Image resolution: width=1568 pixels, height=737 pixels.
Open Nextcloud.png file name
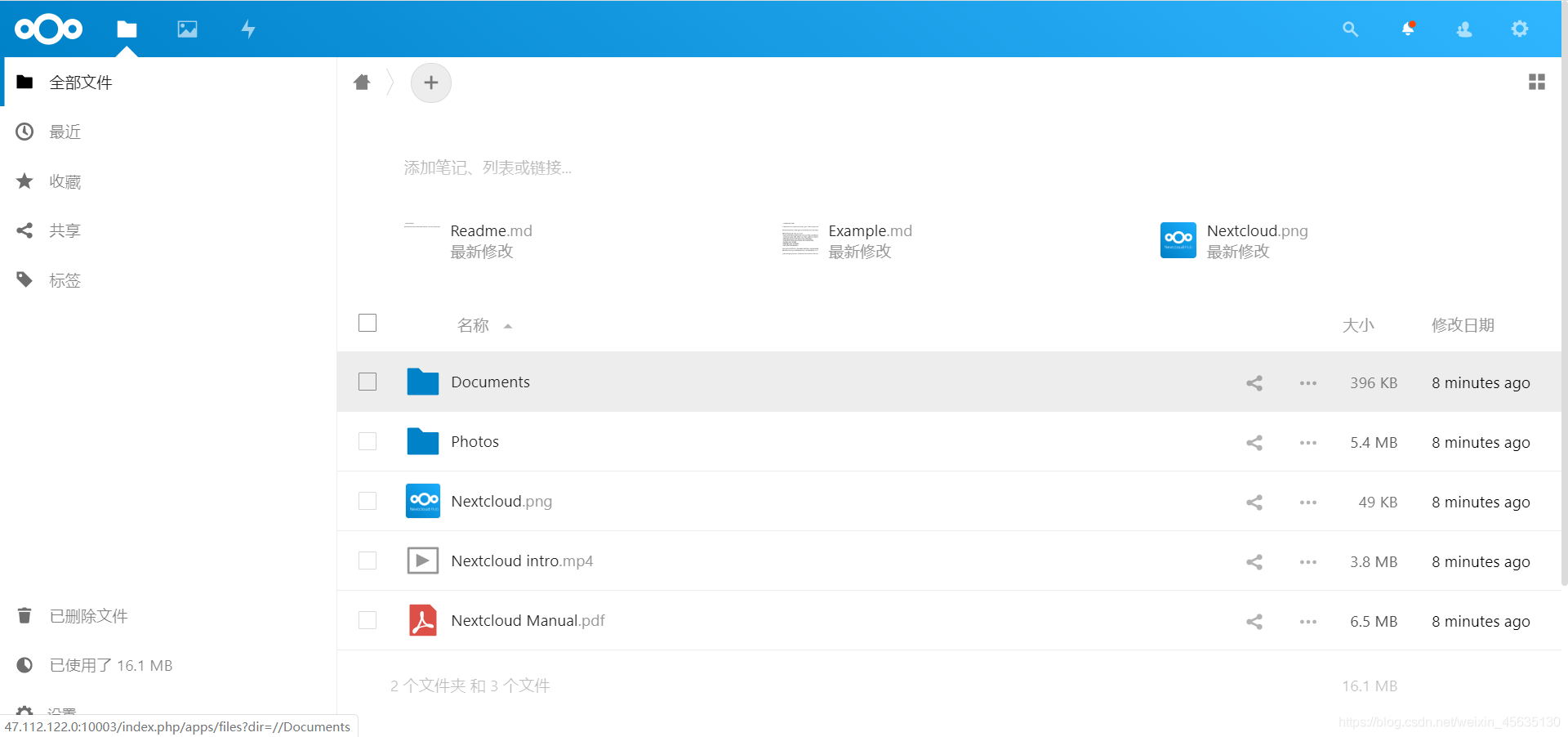tap(501, 502)
